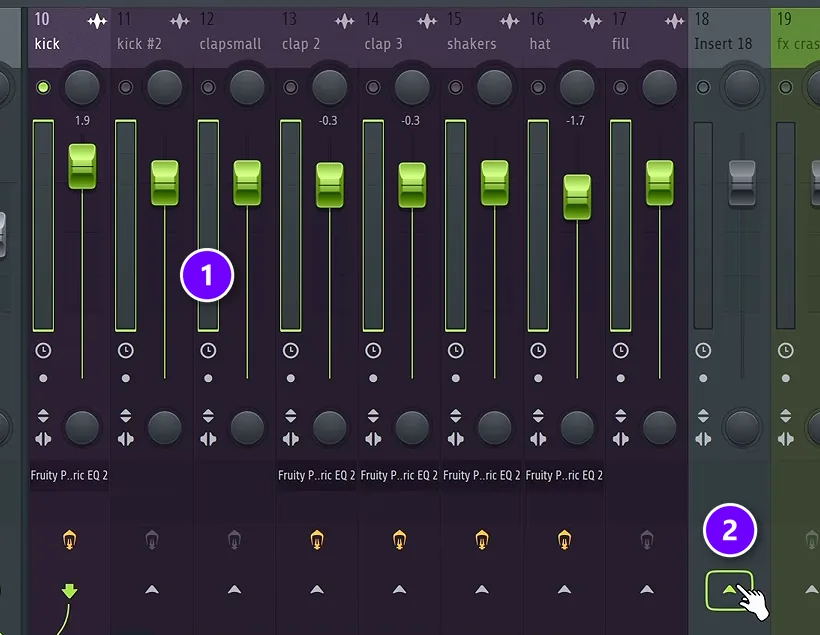Click the pan knob on Insert 18
This screenshot has height=635, width=820.
(x=742, y=87)
